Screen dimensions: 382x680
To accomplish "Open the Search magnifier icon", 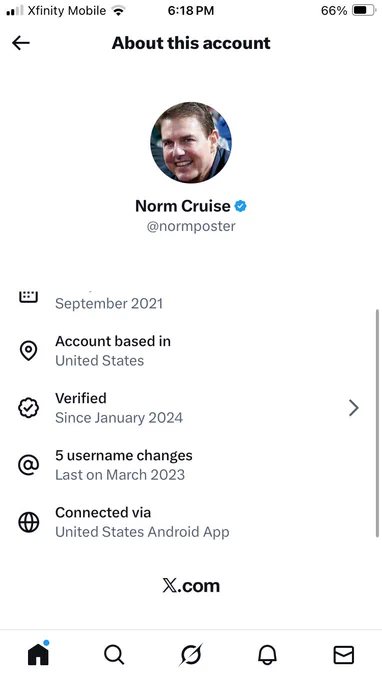I will coord(114,654).
